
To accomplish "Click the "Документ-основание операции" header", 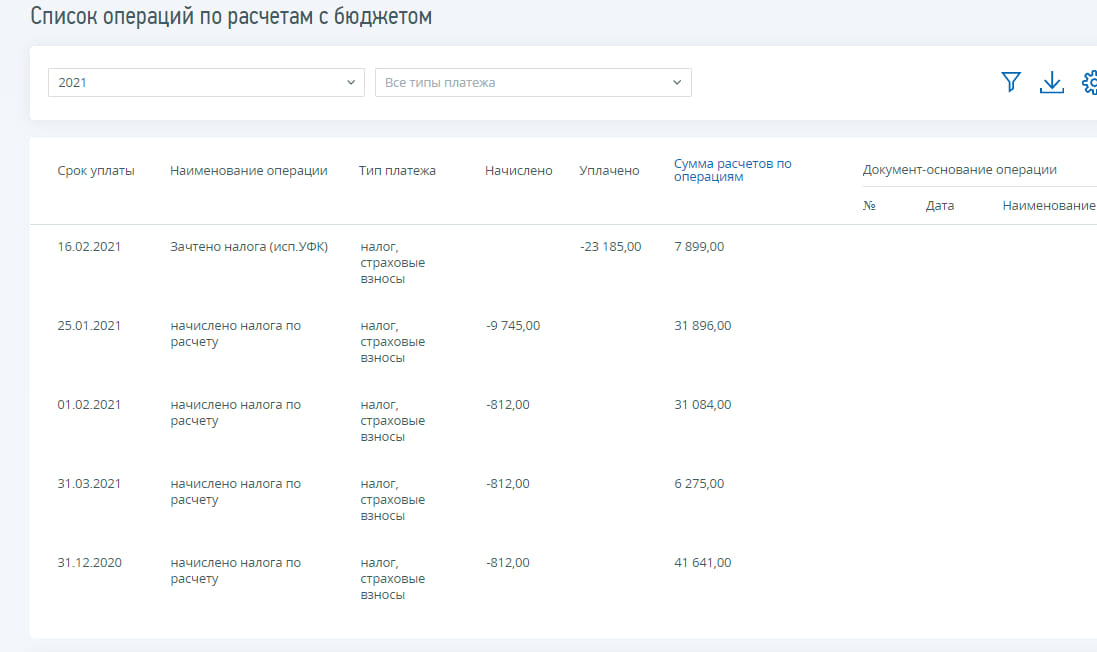I will [959, 170].
